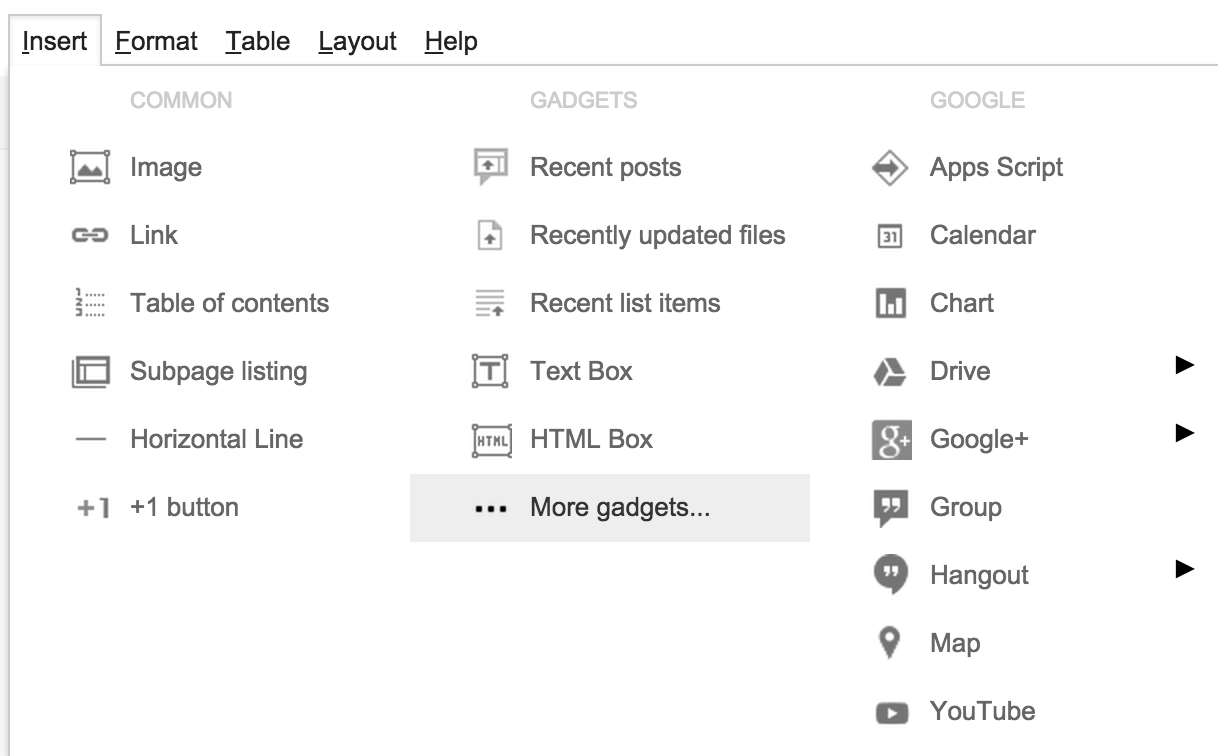Choose YouTube label

982,711
